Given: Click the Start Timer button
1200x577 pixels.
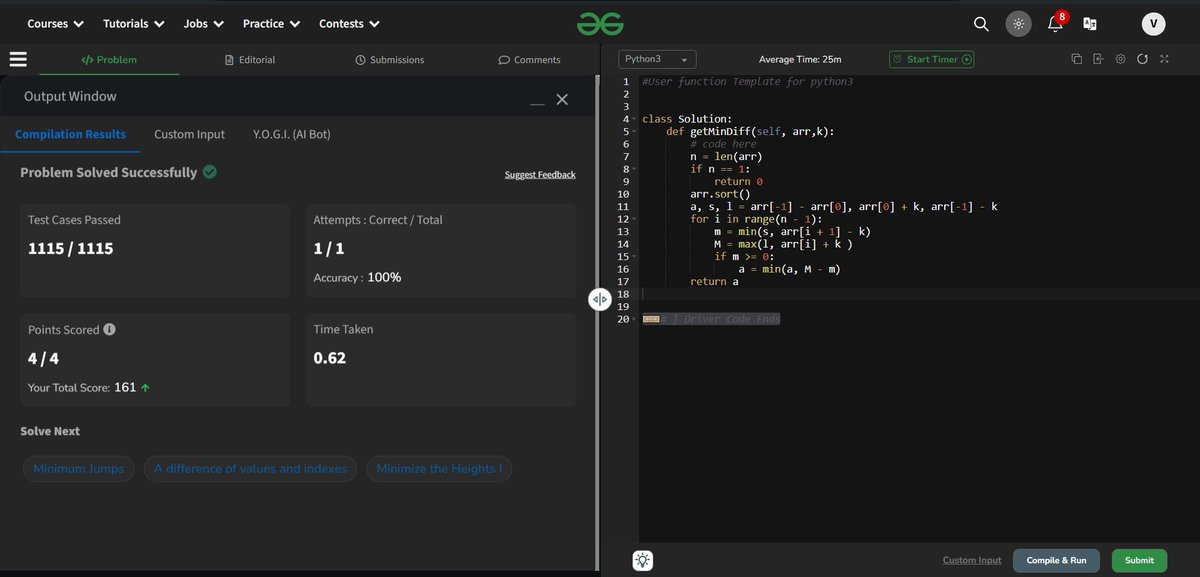Looking at the screenshot, I should (932, 59).
